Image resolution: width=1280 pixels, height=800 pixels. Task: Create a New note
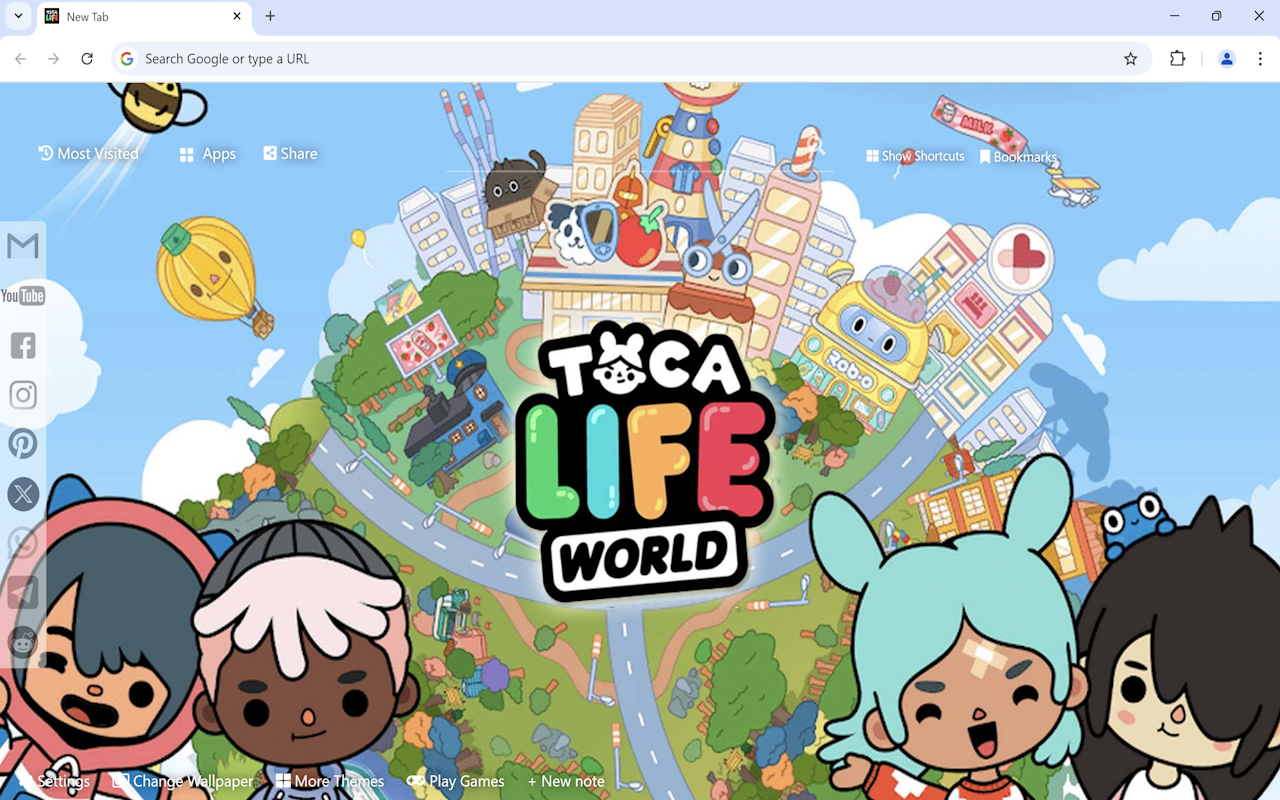coord(566,781)
